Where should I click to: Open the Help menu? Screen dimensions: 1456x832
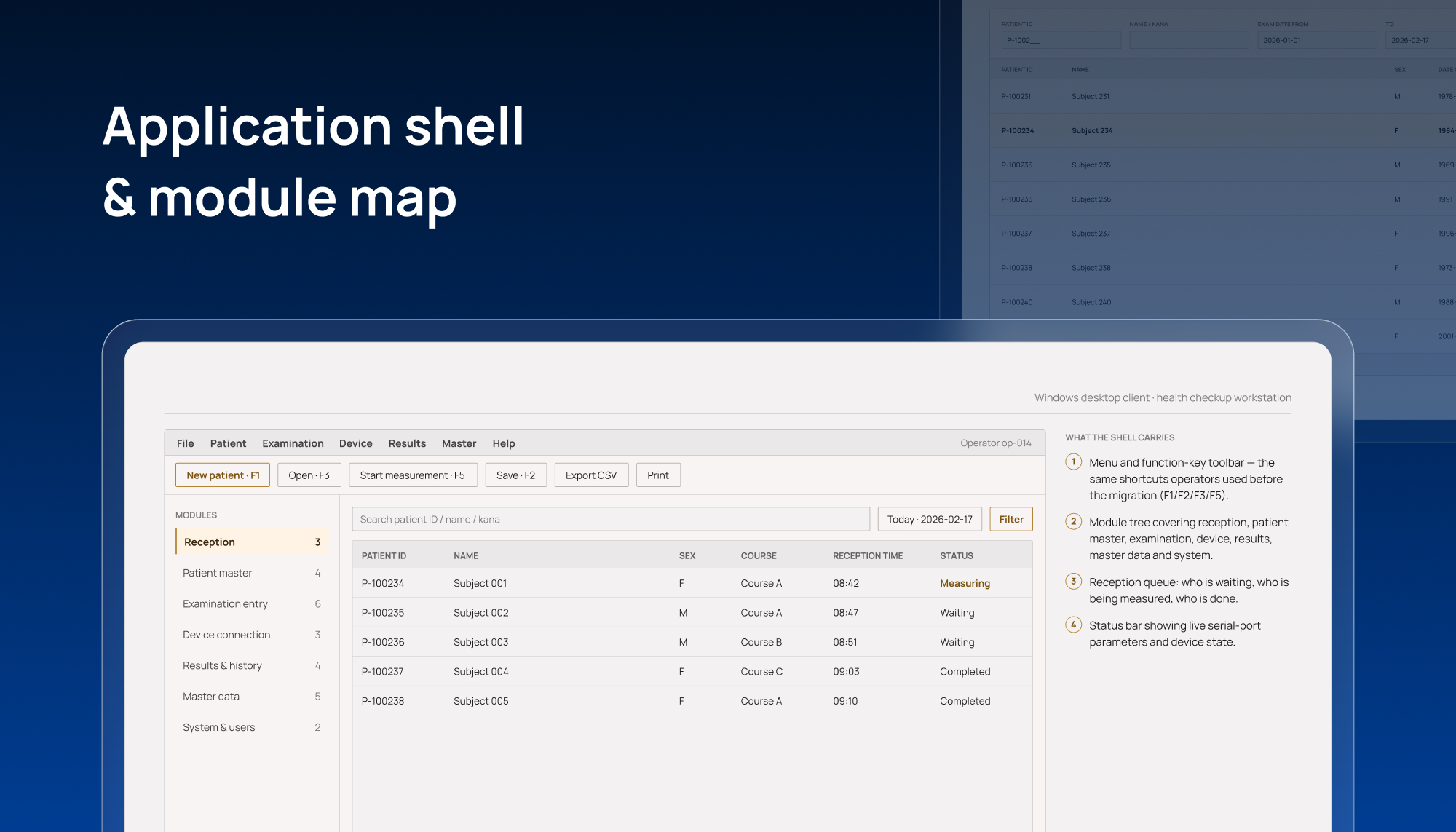pos(503,443)
